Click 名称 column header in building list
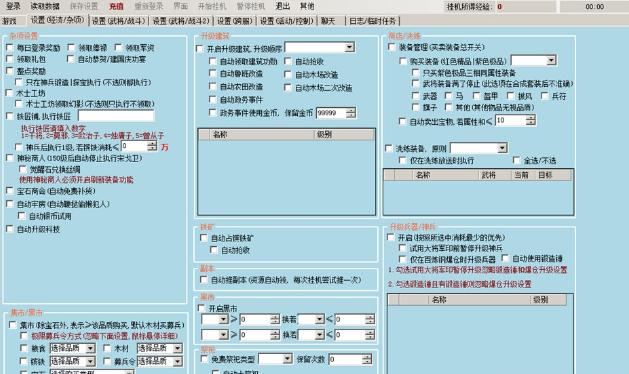 click(x=261, y=134)
